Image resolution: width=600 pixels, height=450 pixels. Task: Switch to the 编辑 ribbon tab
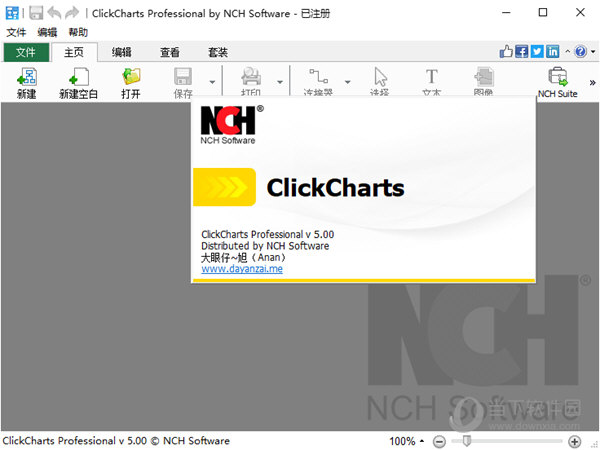click(x=122, y=52)
